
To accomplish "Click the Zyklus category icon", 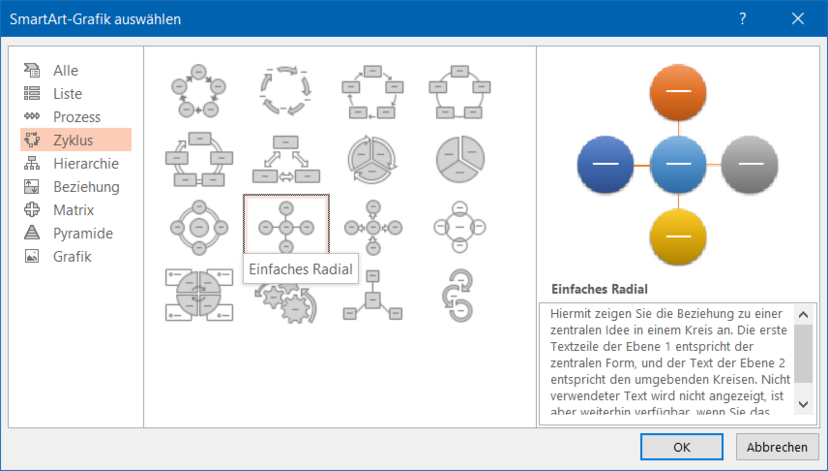I will point(32,140).
